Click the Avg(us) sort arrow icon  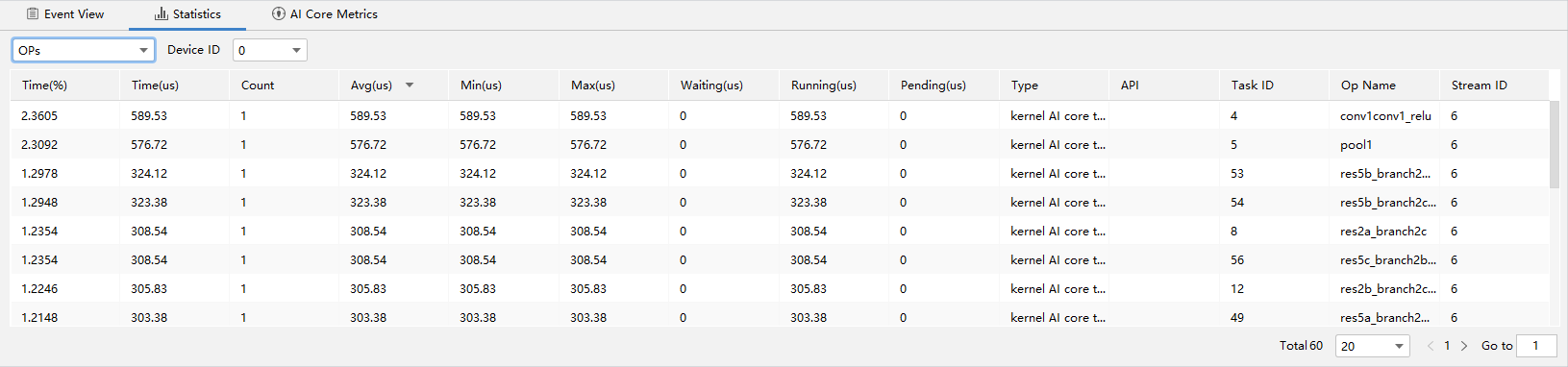pos(410,86)
